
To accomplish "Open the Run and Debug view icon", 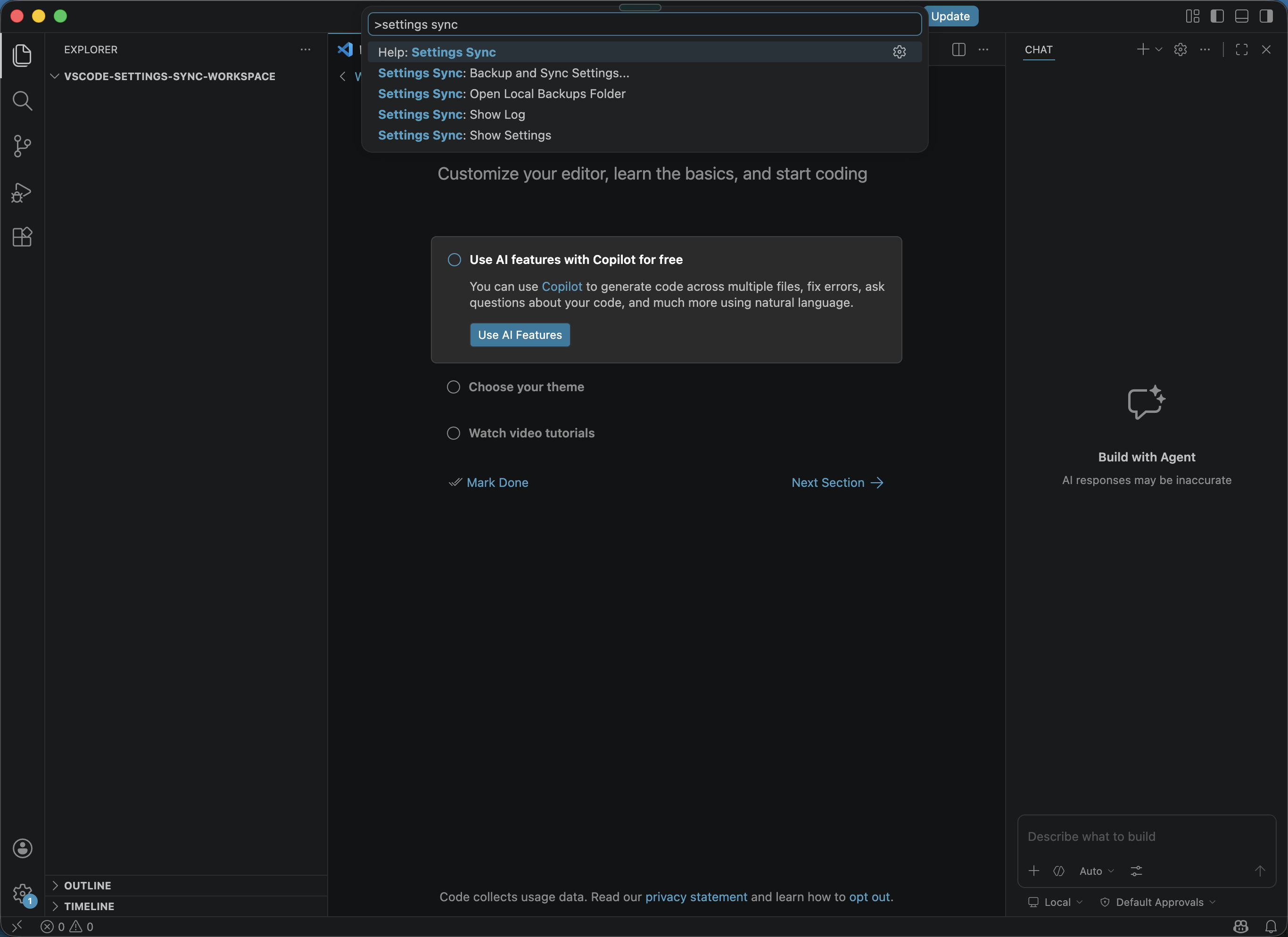I will 22,192.
